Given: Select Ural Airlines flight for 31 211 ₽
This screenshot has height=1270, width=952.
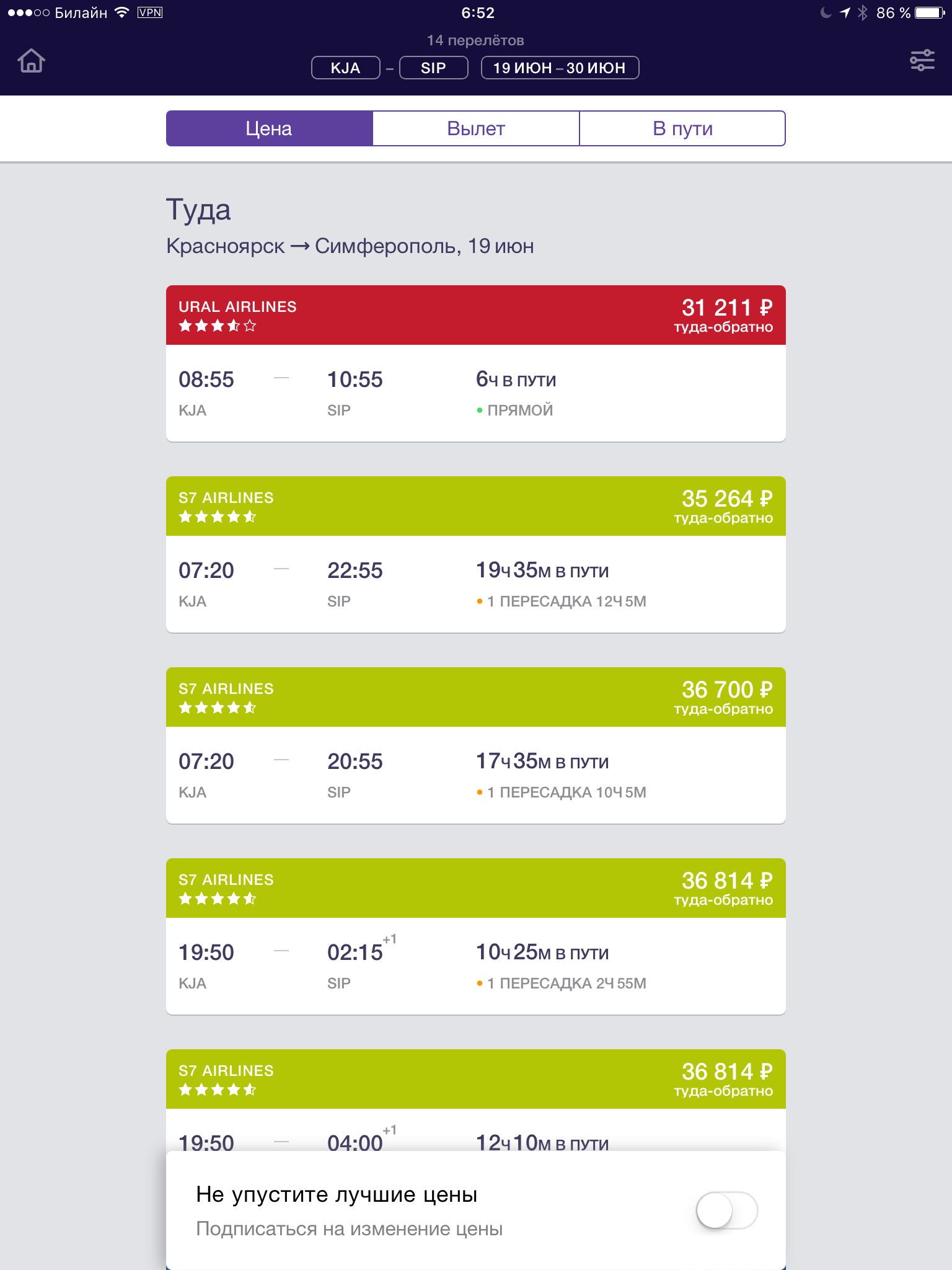Looking at the screenshot, I should point(476,363).
